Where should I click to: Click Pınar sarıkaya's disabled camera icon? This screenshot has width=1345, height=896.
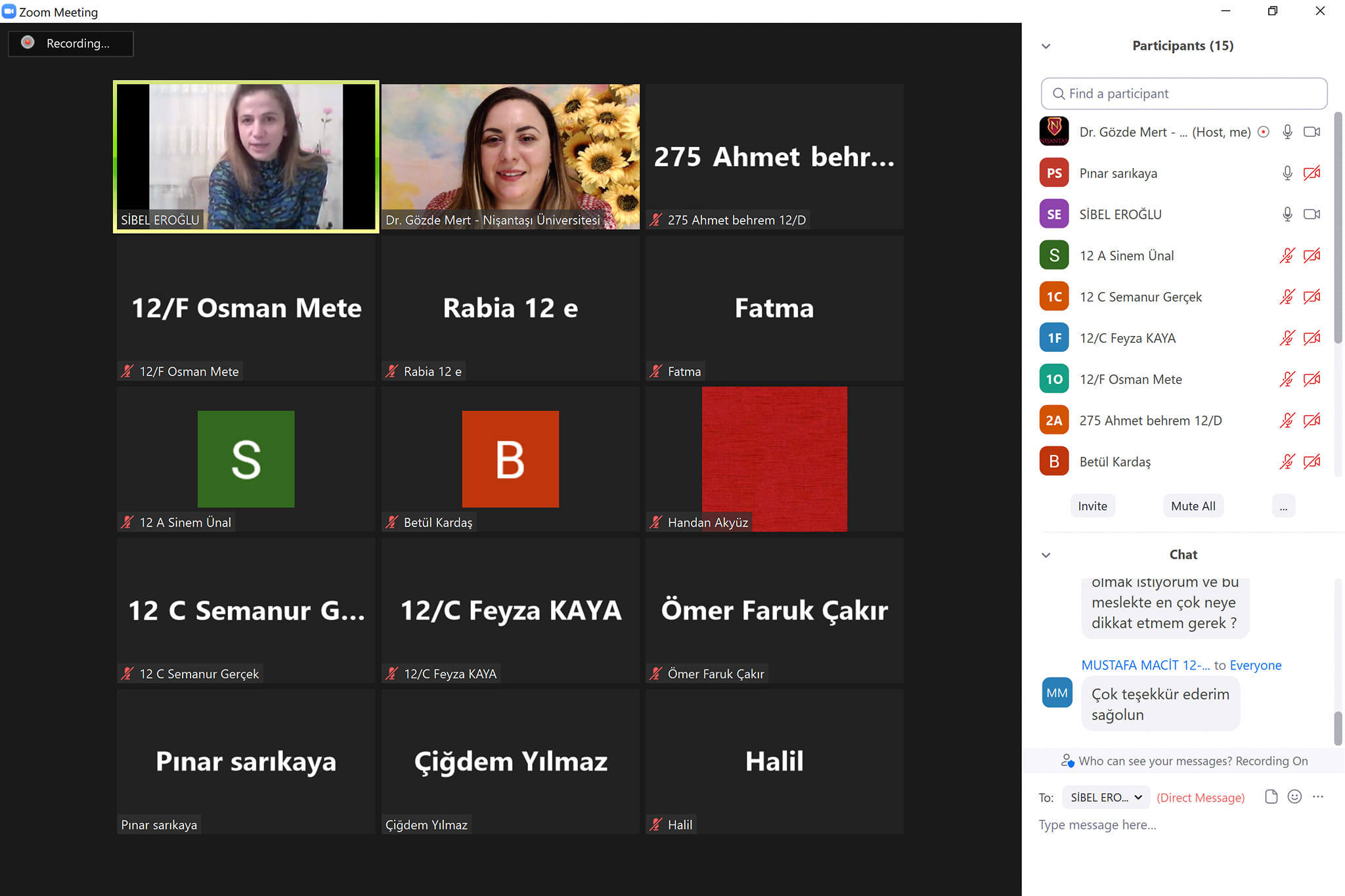coord(1312,173)
